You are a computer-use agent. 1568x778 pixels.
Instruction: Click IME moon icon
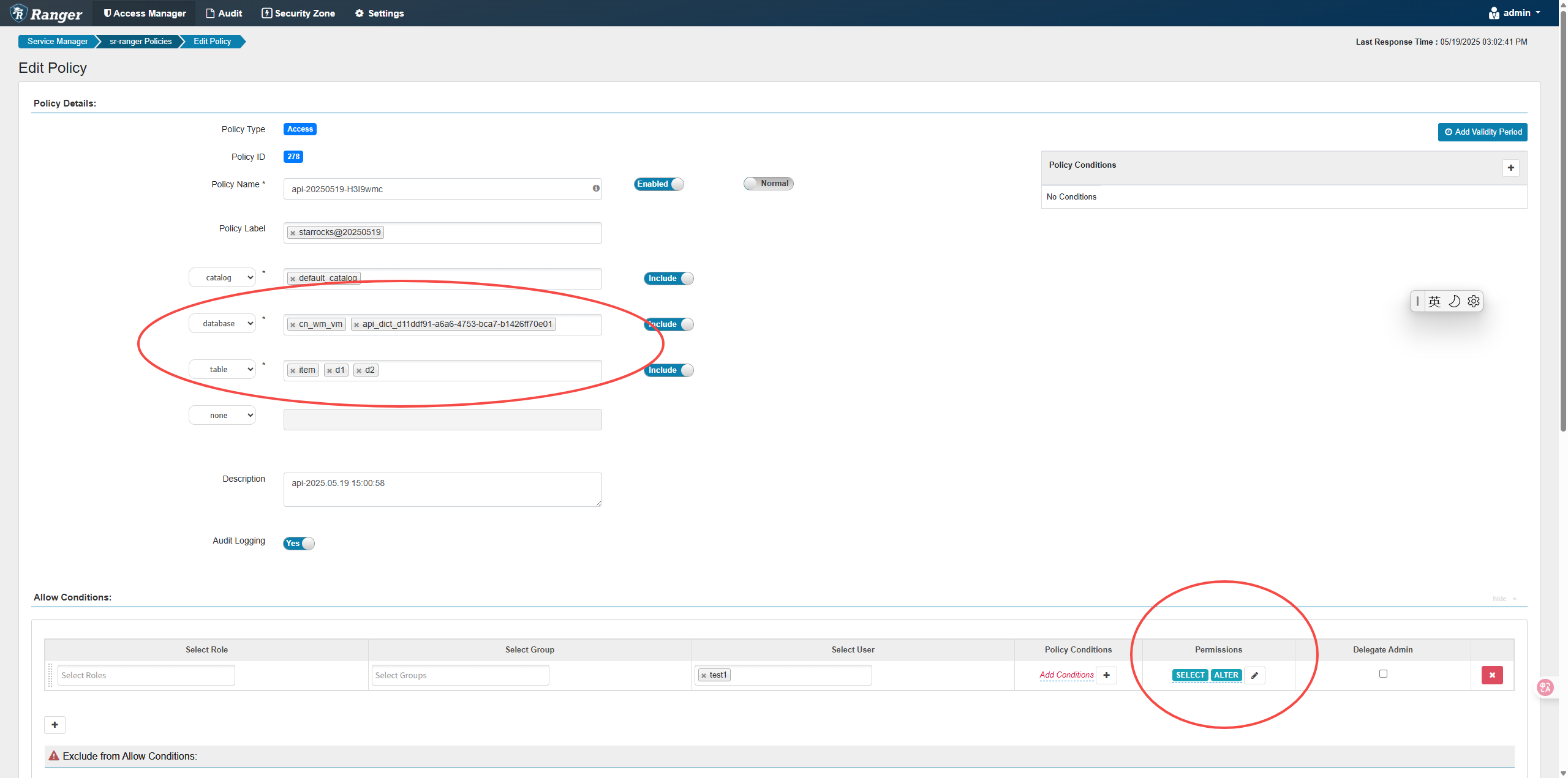(x=1454, y=301)
